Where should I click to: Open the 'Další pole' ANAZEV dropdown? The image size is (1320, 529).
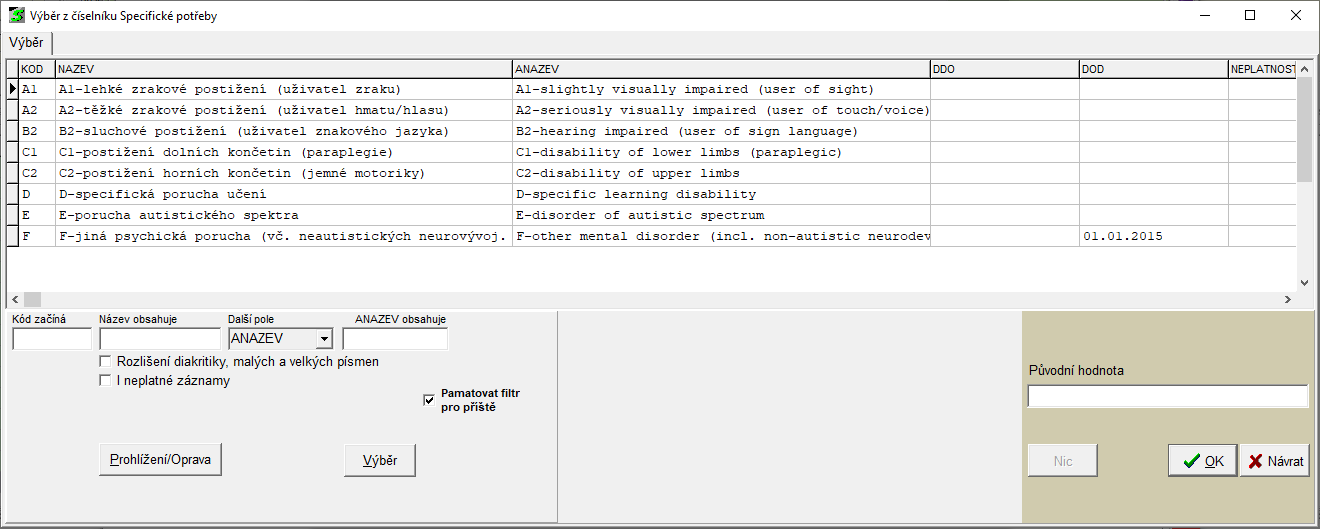(323, 339)
